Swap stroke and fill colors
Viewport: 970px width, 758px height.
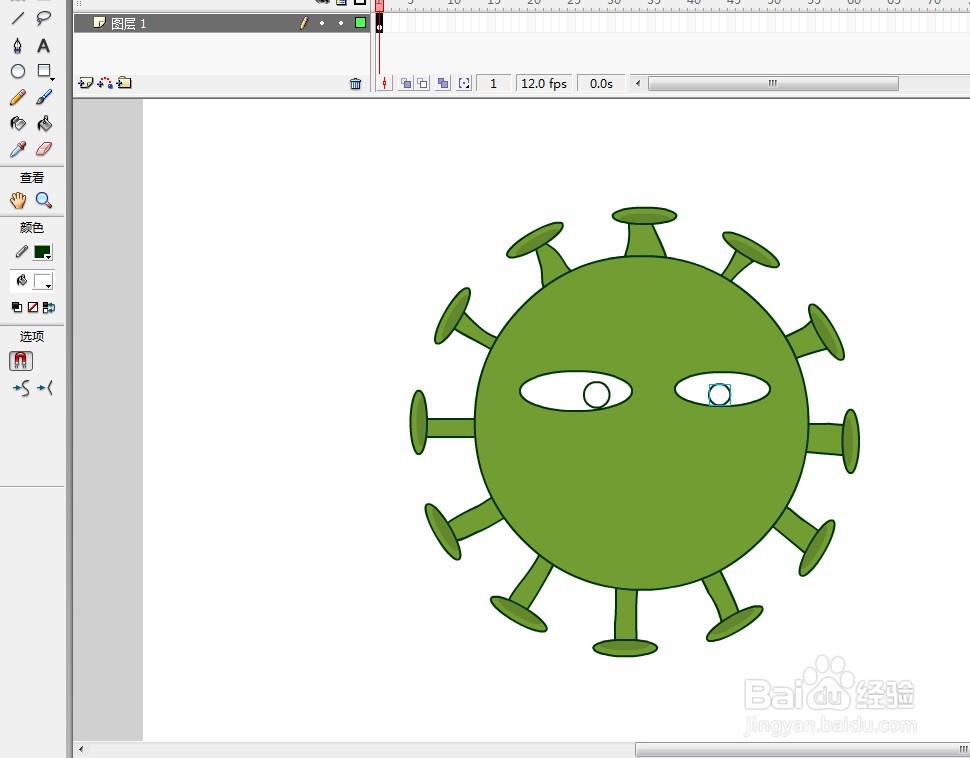coord(49,307)
